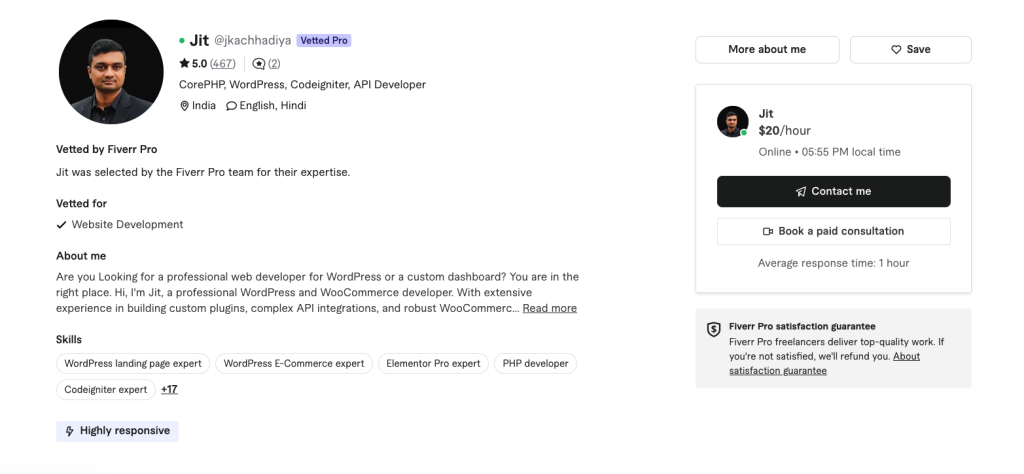Screen dimensions: 1024x474
Task: Click the Elementor Pro expert tag
Action: [433, 364]
